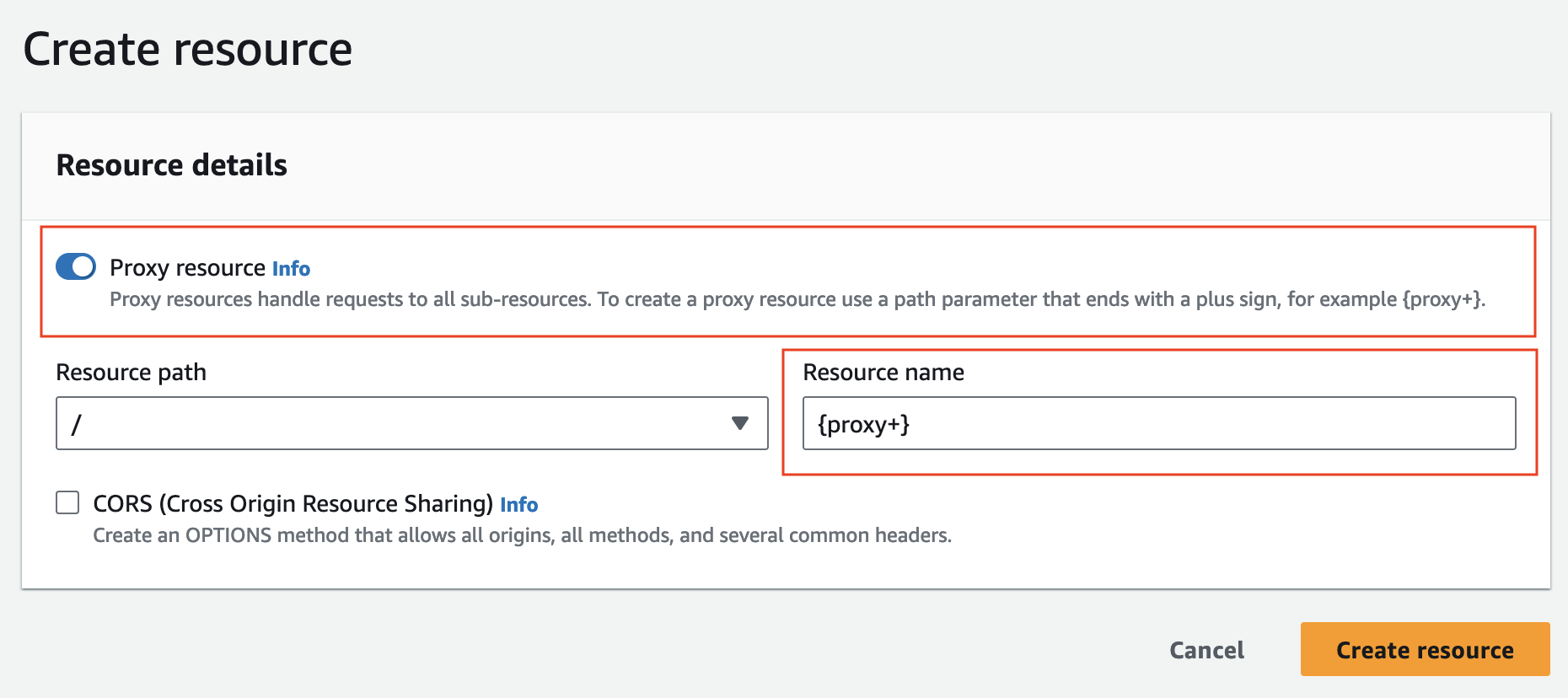Open Info link next to Proxy resource

[291, 269]
